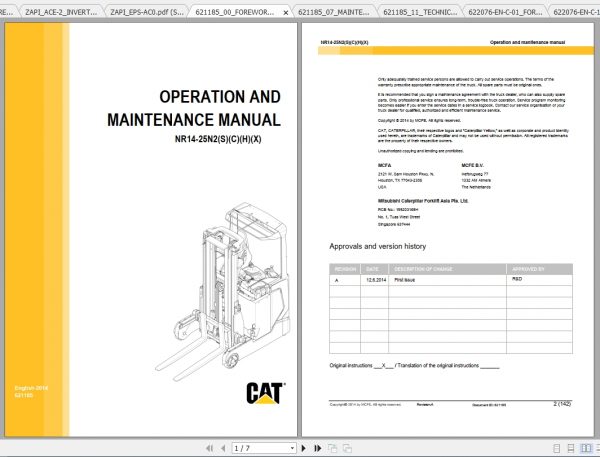This screenshot has width=600, height=457.
Task: Click the 'MCFA' address heading
Action: (x=384, y=165)
